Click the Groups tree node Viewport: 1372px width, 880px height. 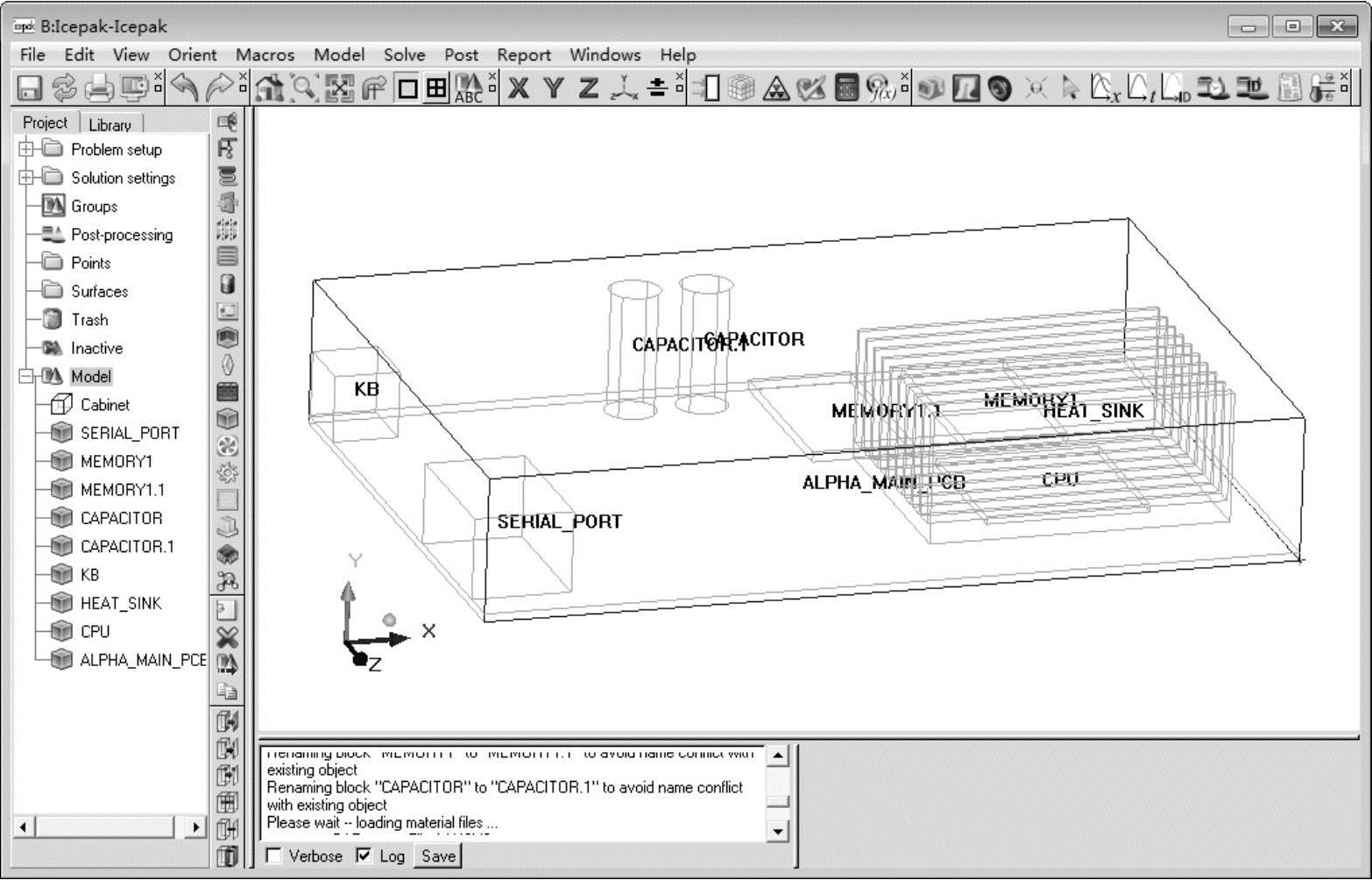(x=94, y=207)
